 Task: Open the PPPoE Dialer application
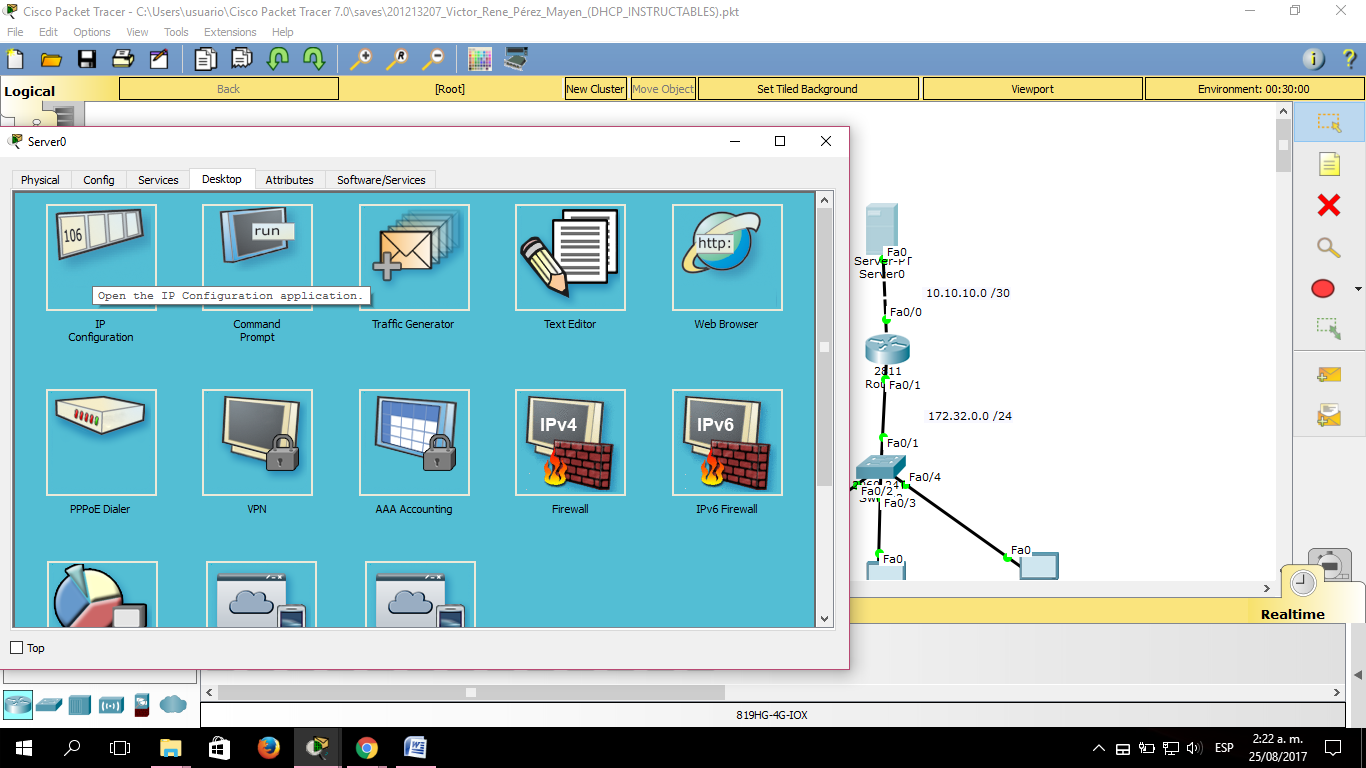coord(100,443)
